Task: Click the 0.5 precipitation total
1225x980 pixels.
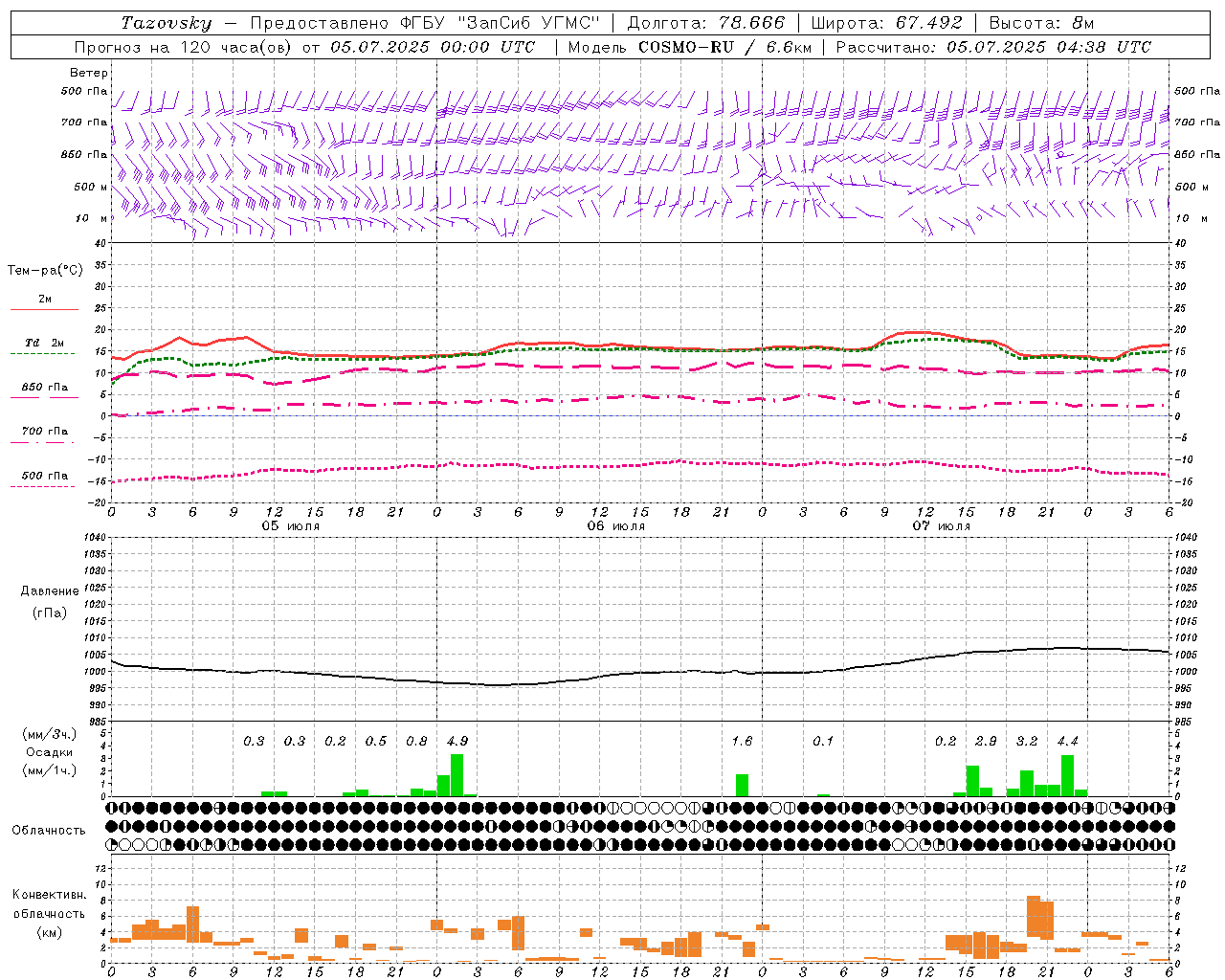Action: click(x=376, y=741)
